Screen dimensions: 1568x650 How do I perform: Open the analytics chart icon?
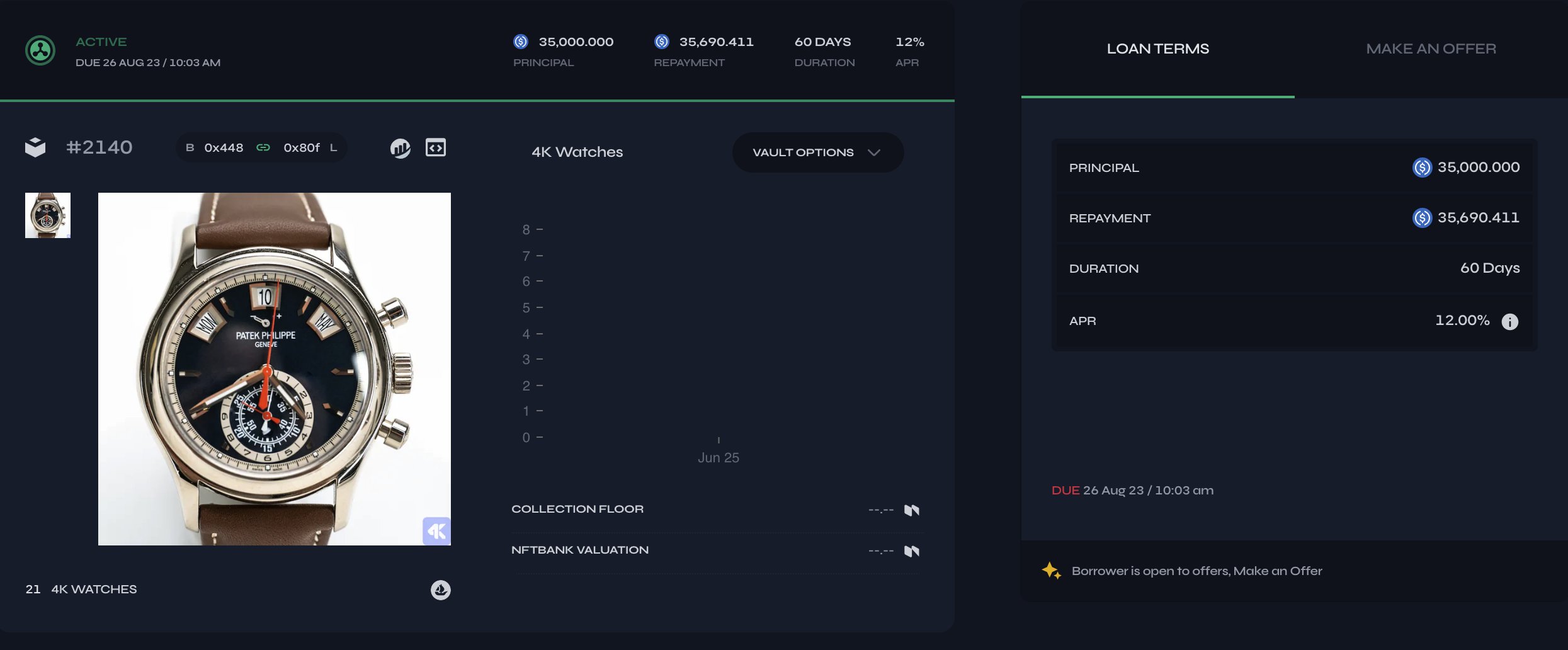401,148
